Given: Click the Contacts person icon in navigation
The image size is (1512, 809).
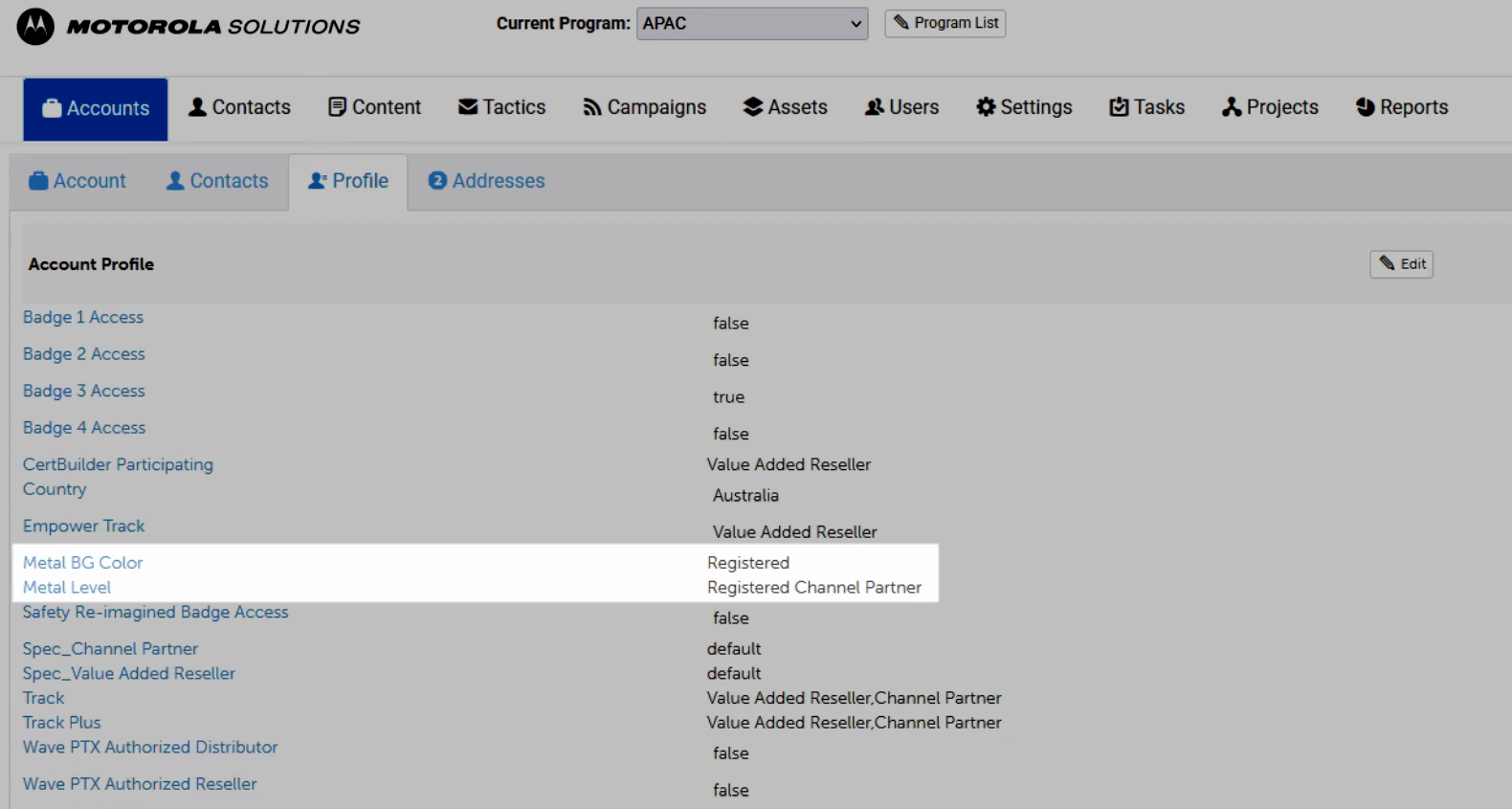Looking at the screenshot, I should click(197, 107).
